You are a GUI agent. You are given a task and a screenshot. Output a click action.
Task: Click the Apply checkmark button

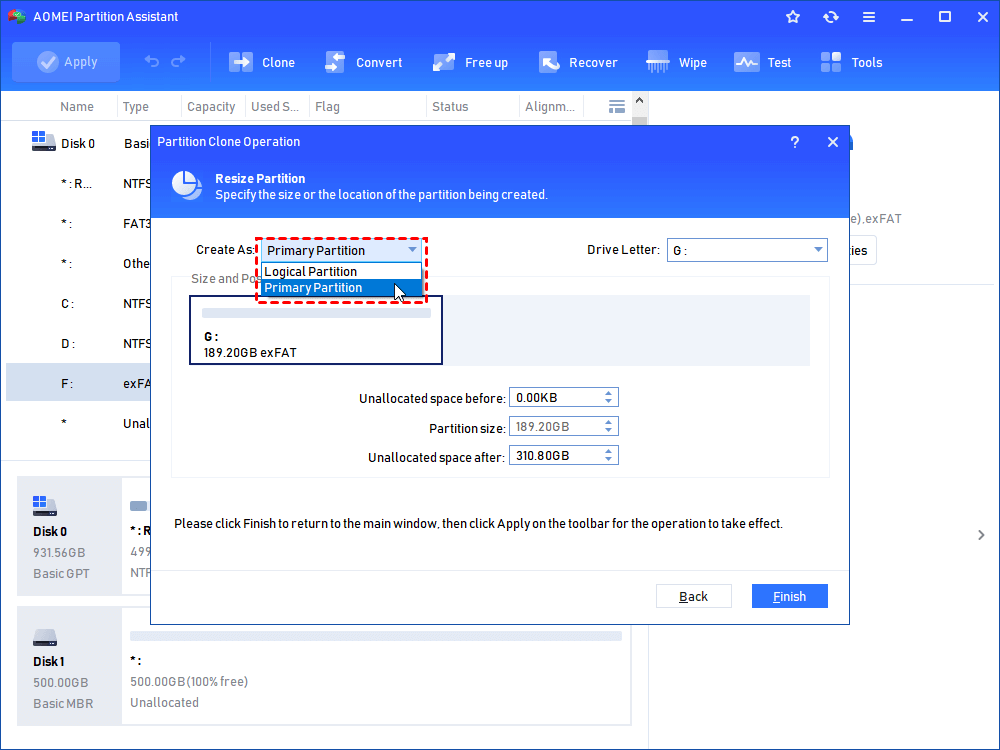66,62
